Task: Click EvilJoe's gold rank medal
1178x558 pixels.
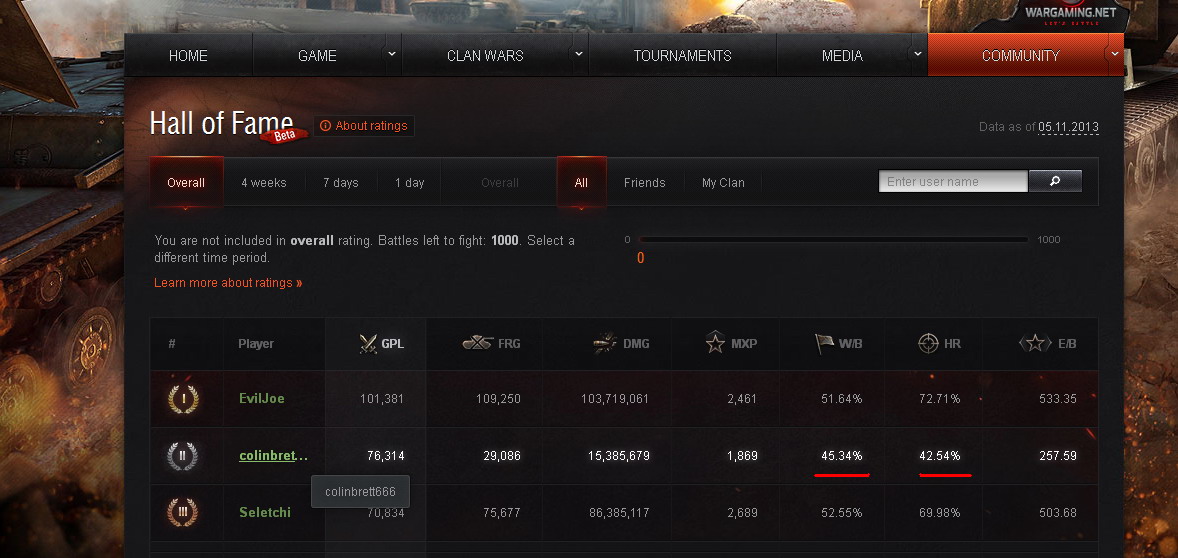Action: point(183,399)
